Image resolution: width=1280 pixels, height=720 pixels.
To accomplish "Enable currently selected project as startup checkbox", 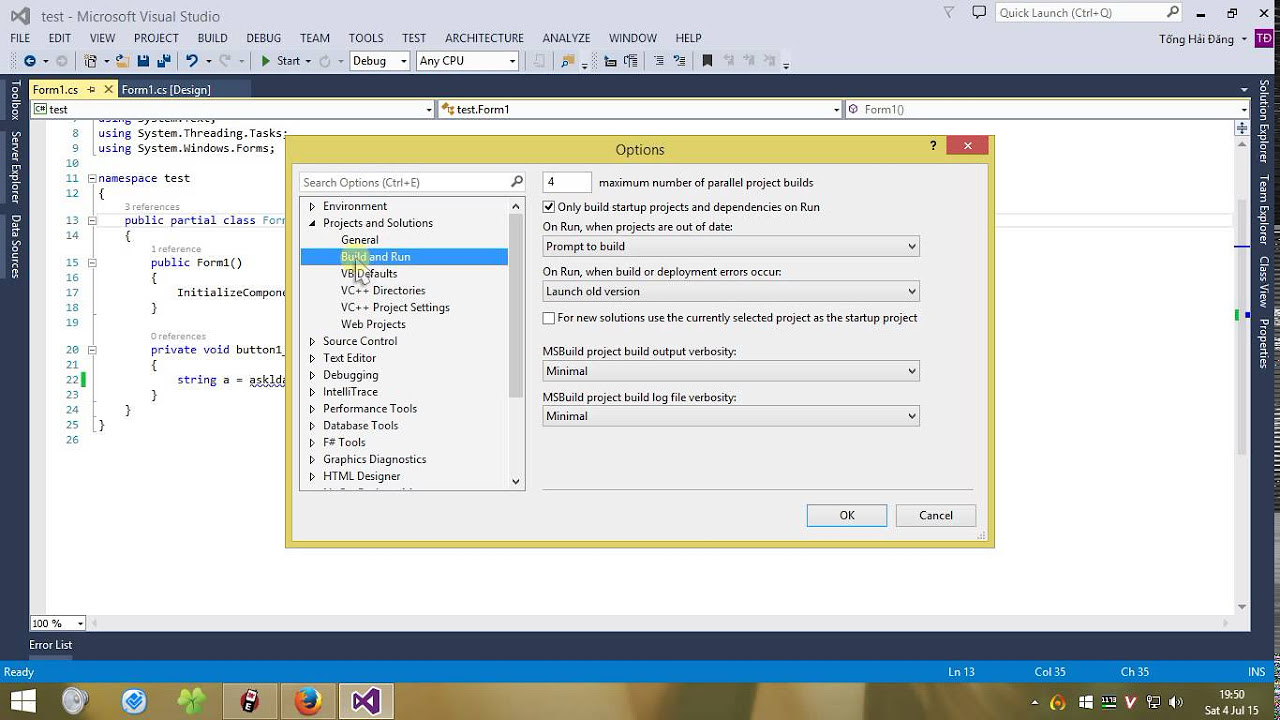I will point(548,318).
